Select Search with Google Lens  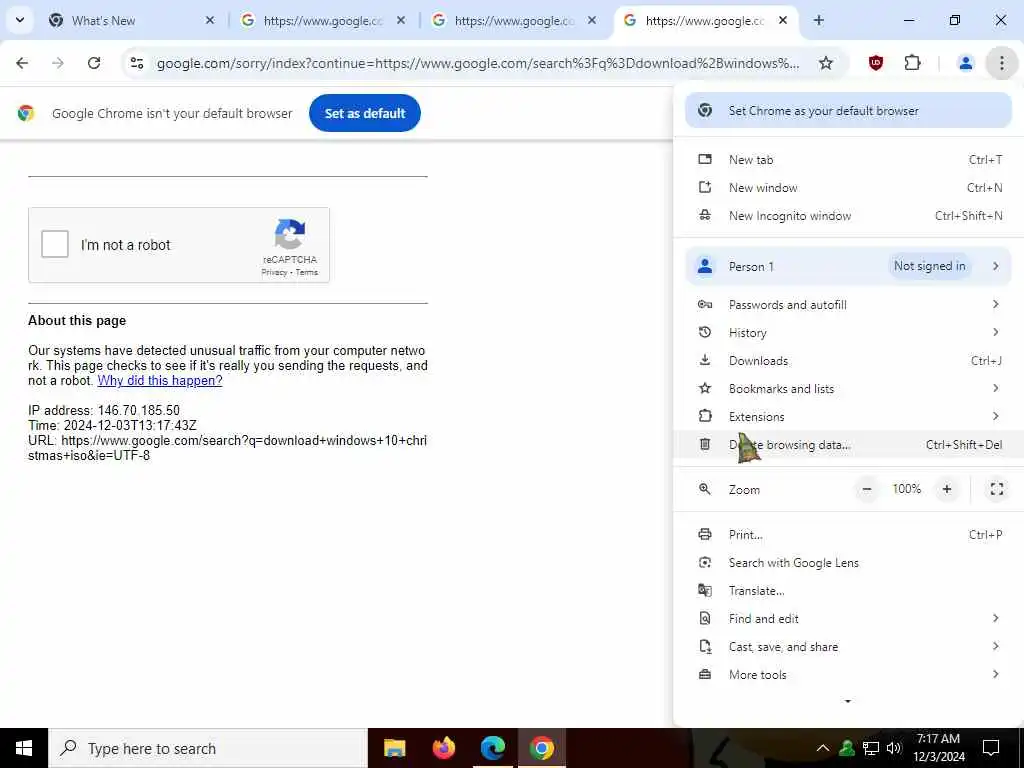(x=848, y=563)
